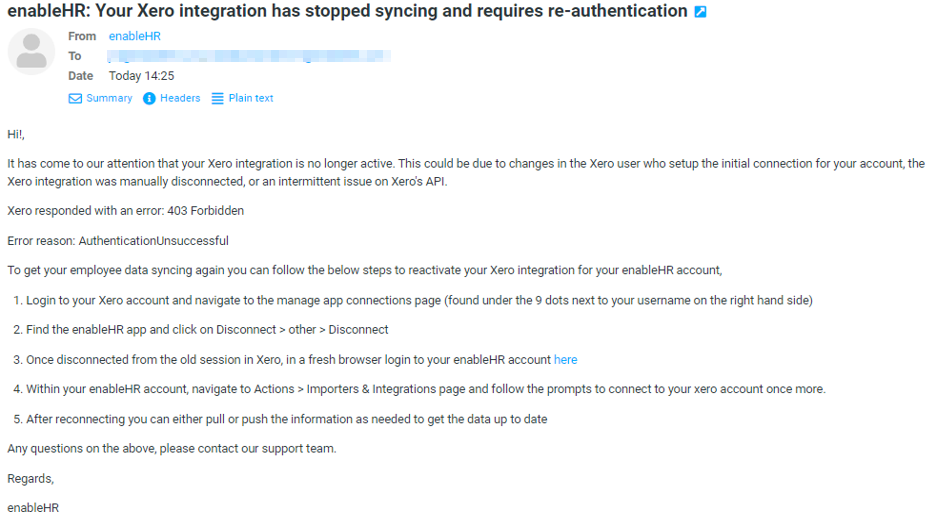Click the enableHR sender name link

point(135,36)
